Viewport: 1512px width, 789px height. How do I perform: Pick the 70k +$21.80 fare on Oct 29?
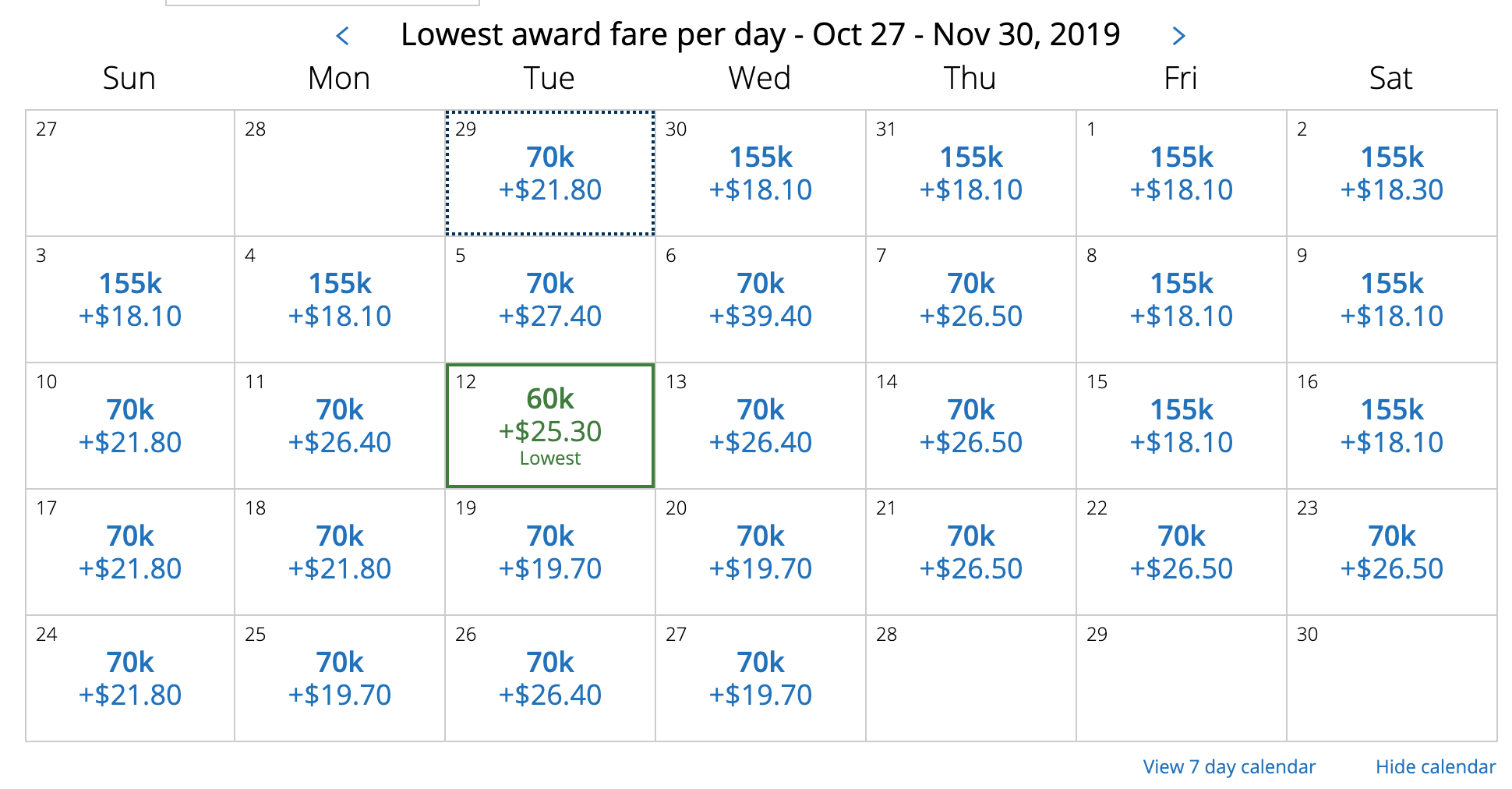point(550,174)
